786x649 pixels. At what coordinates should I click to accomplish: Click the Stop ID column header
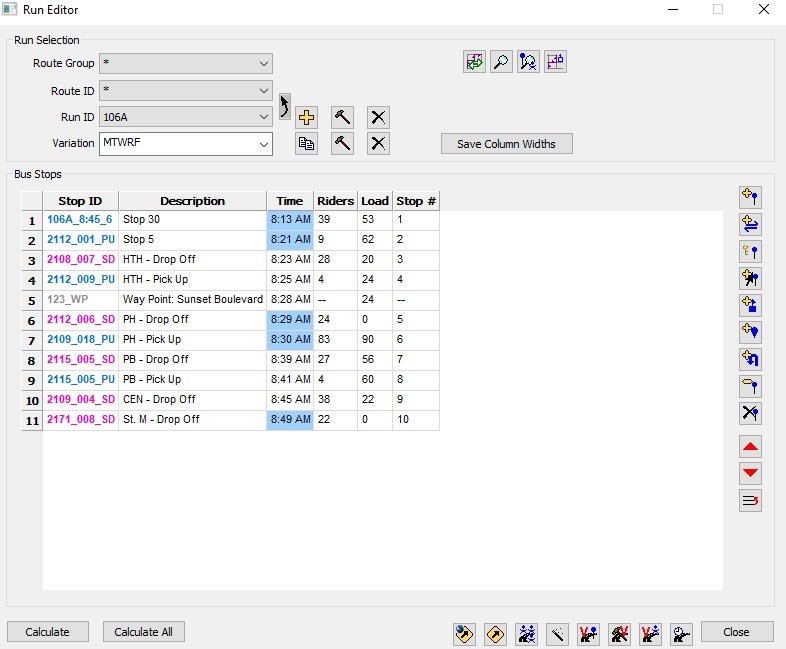[81, 201]
